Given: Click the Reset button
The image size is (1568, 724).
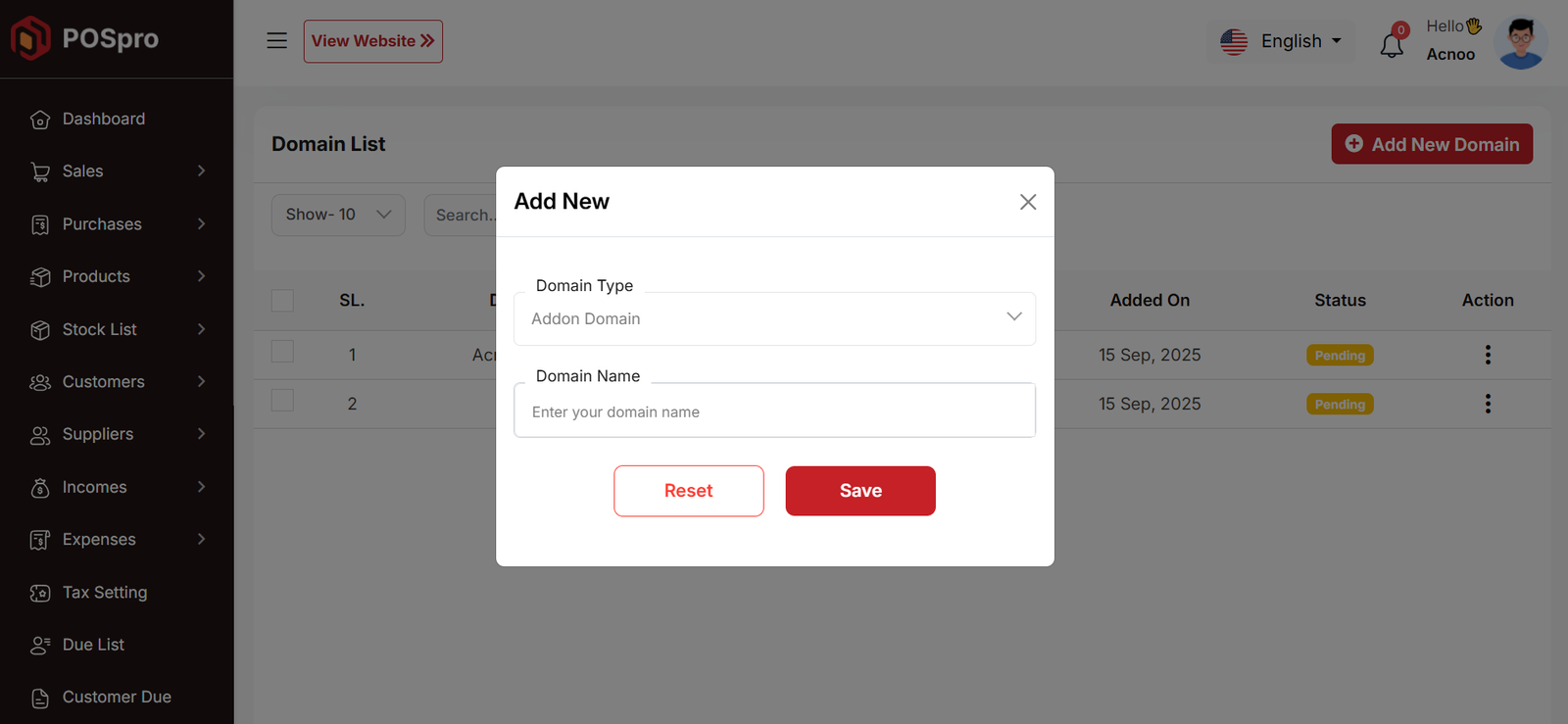Looking at the screenshot, I should pyautogui.click(x=688, y=491).
